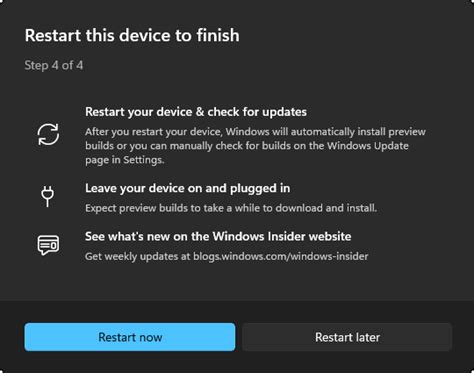This screenshot has width=474, height=373.
Task: Click 'builds or you can manually check' line
Action: 163,146
